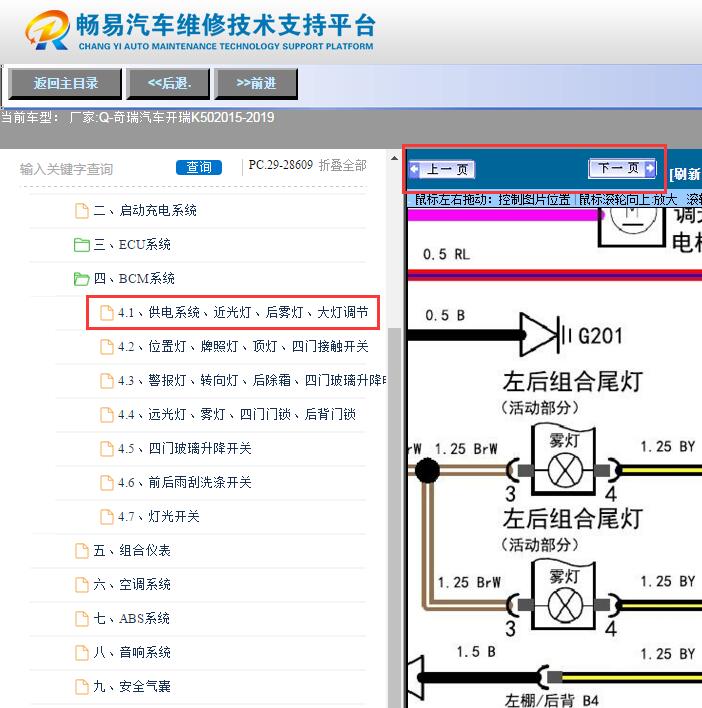
Task: Click the page icon beside 4.2 位置灯
Action: pyautogui.click(x=107, y=346)
